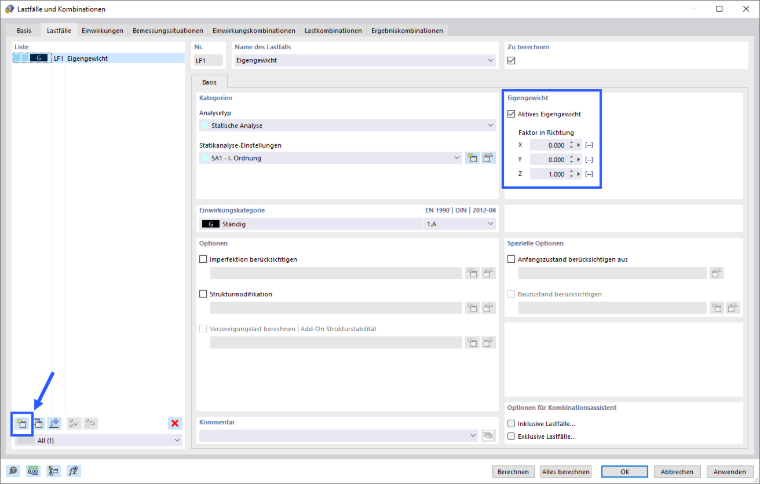760x484 pixels.
Task: Uncheck Aktives Eigengewicht
Action: point(511,114)
